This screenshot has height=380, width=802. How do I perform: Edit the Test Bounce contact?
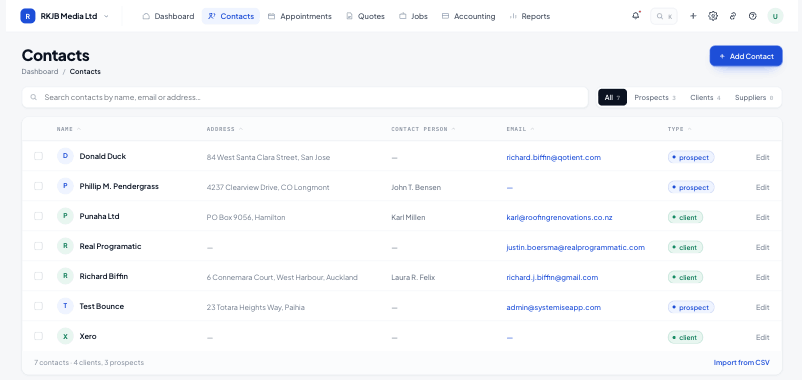tap(762, 307)
